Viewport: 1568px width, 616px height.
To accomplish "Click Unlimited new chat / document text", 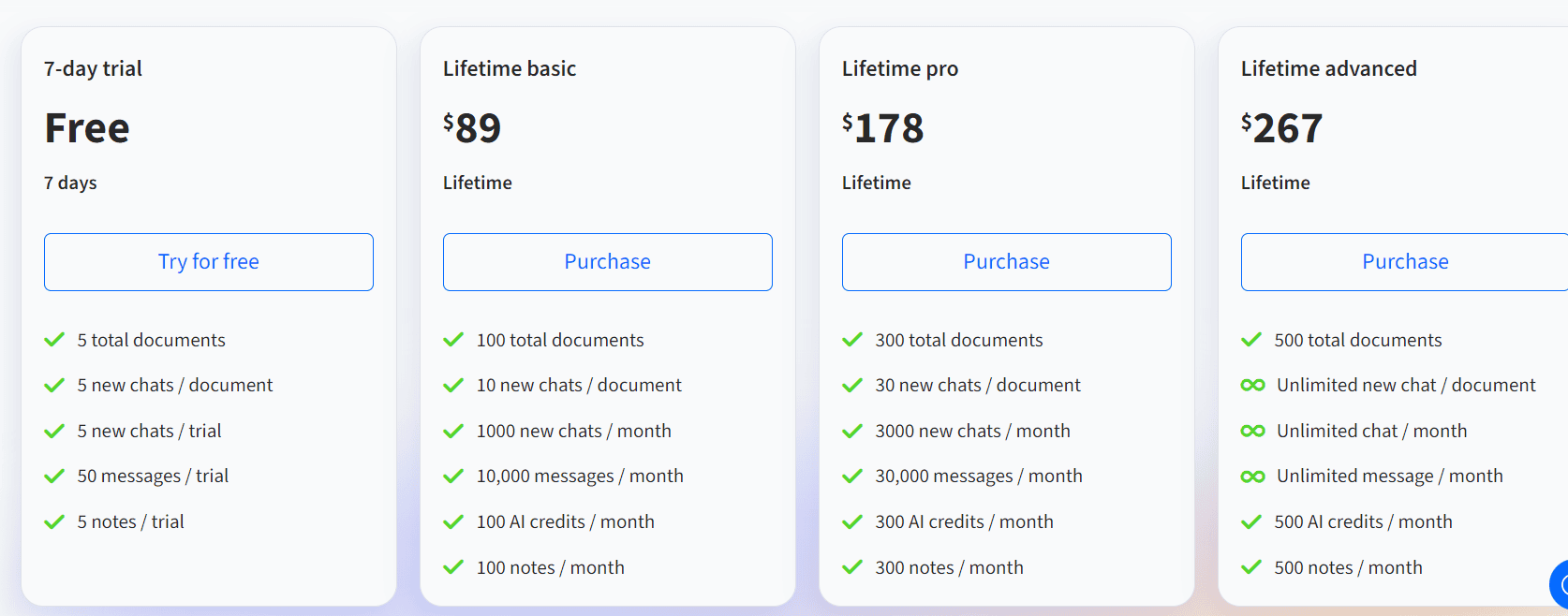I will pyautogui.click(x=1406, y=385).
